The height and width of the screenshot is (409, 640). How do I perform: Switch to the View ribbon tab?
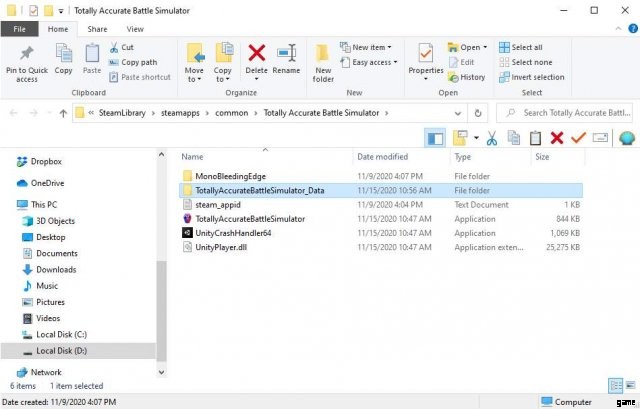tap(134, 29)
